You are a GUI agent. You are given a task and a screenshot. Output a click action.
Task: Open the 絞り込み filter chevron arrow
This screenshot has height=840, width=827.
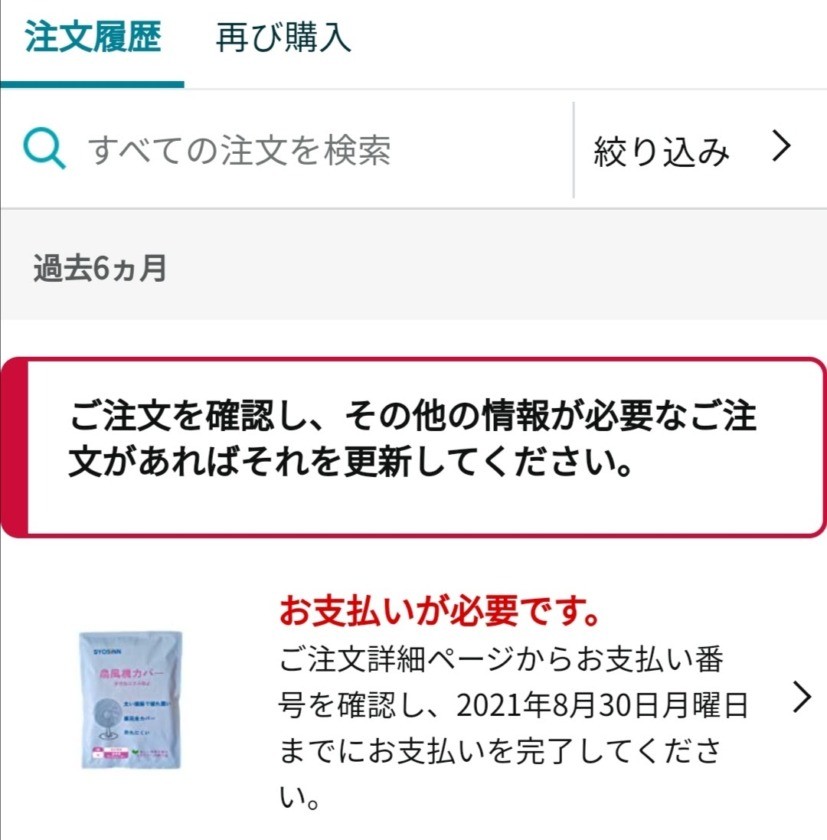(781, 147)
